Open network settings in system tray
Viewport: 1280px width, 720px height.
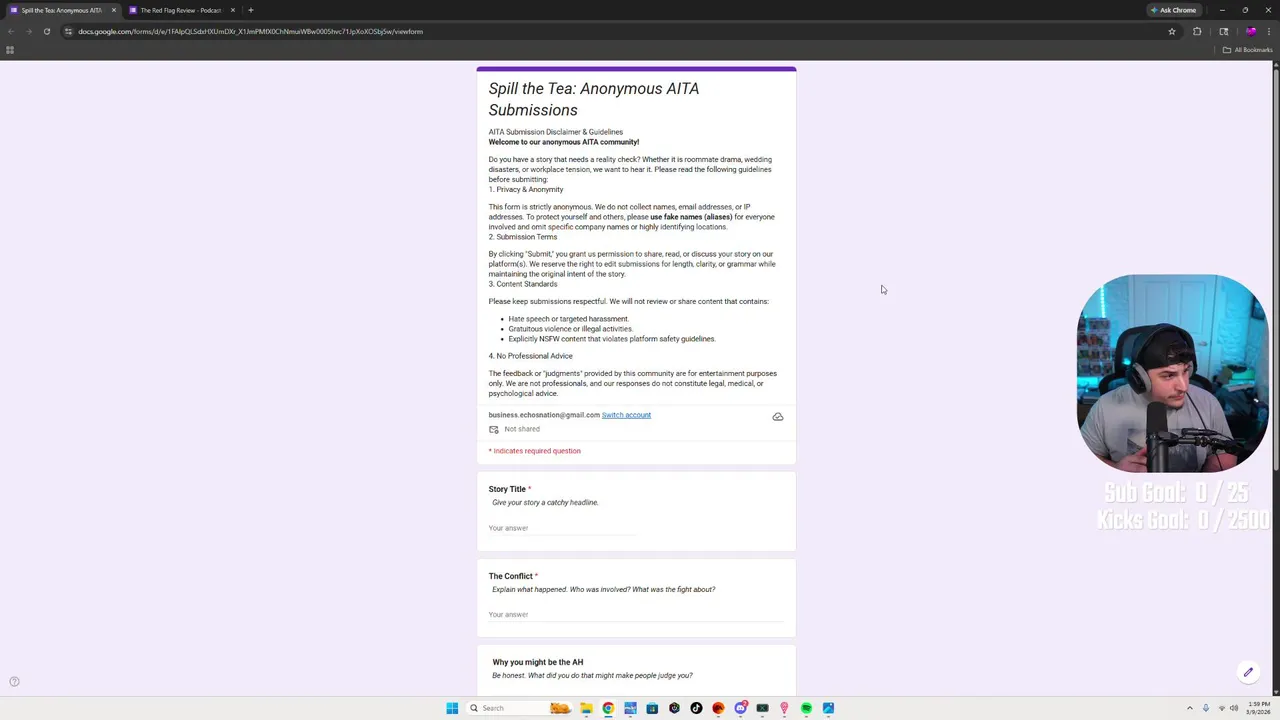[1221, 708]
